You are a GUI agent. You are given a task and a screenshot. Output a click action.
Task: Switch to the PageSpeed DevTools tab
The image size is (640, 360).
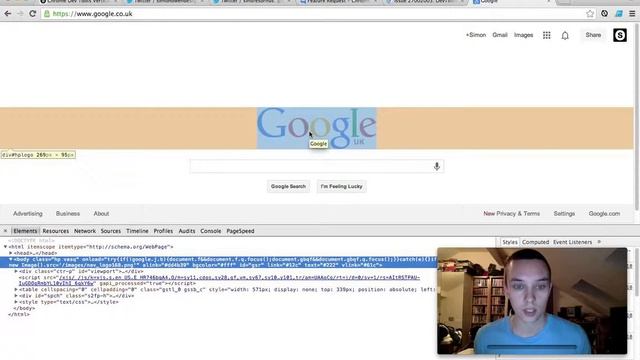tap(240, 231)
